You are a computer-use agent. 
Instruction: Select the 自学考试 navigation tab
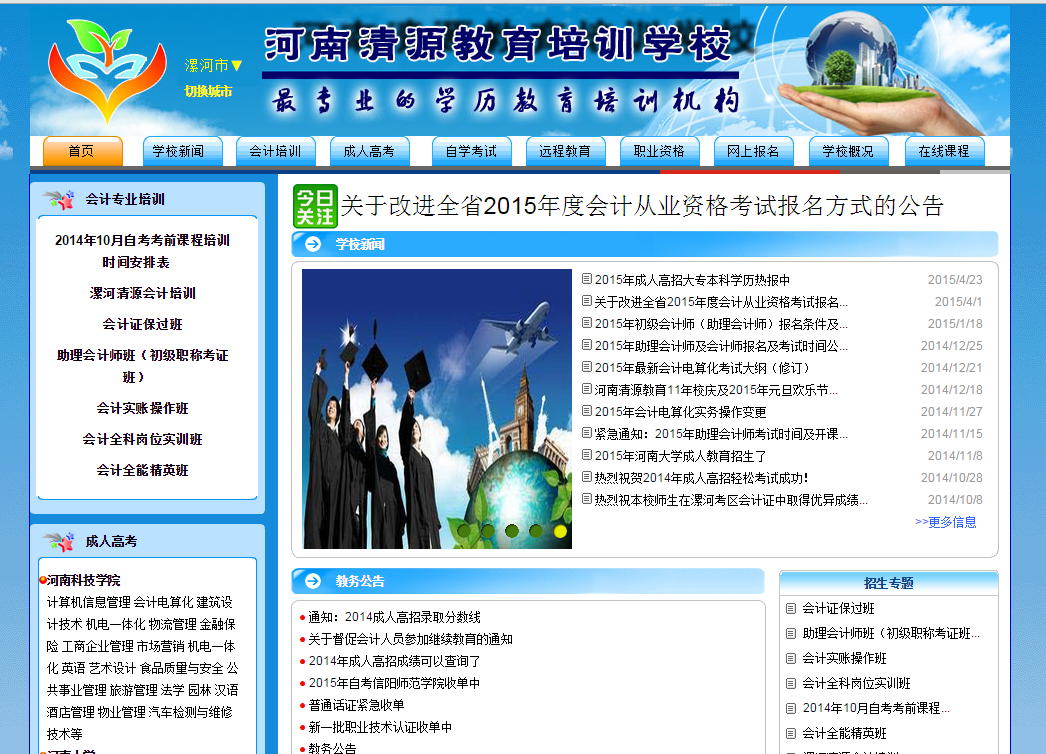(x=472, y=151)
